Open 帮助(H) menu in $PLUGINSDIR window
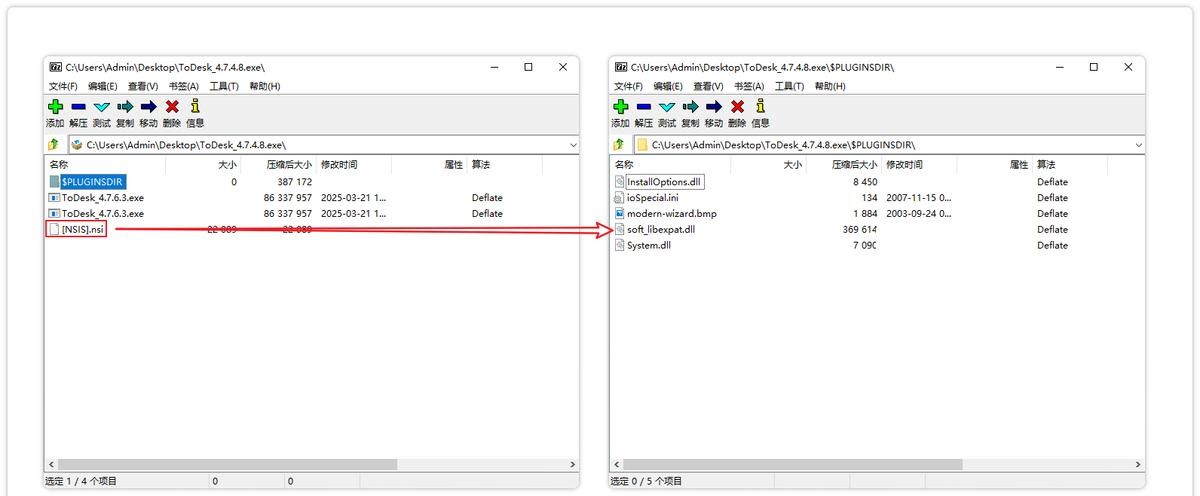Screen dimensions: 1200x496 tap(830, 86)
